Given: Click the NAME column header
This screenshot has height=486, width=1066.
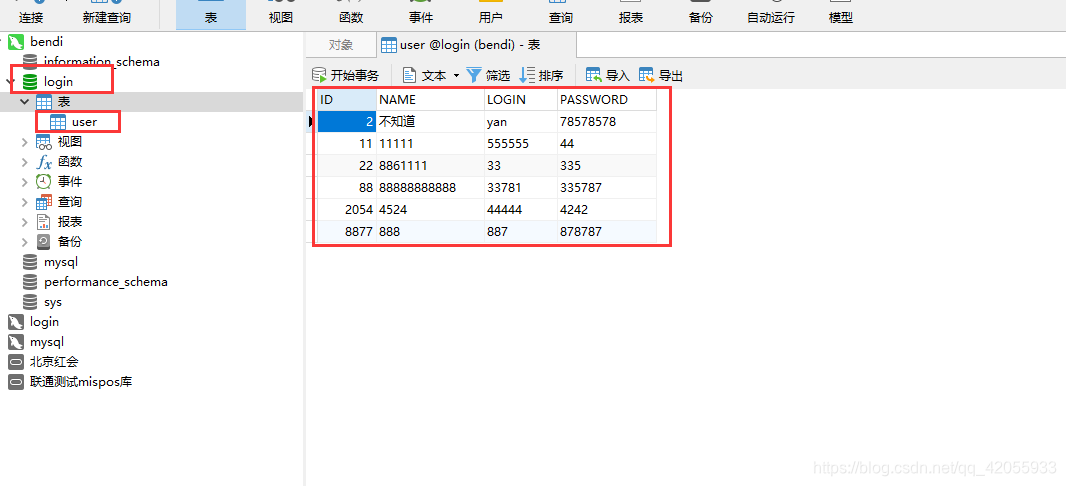Looking at the screenshot, I should click(431, 100).
